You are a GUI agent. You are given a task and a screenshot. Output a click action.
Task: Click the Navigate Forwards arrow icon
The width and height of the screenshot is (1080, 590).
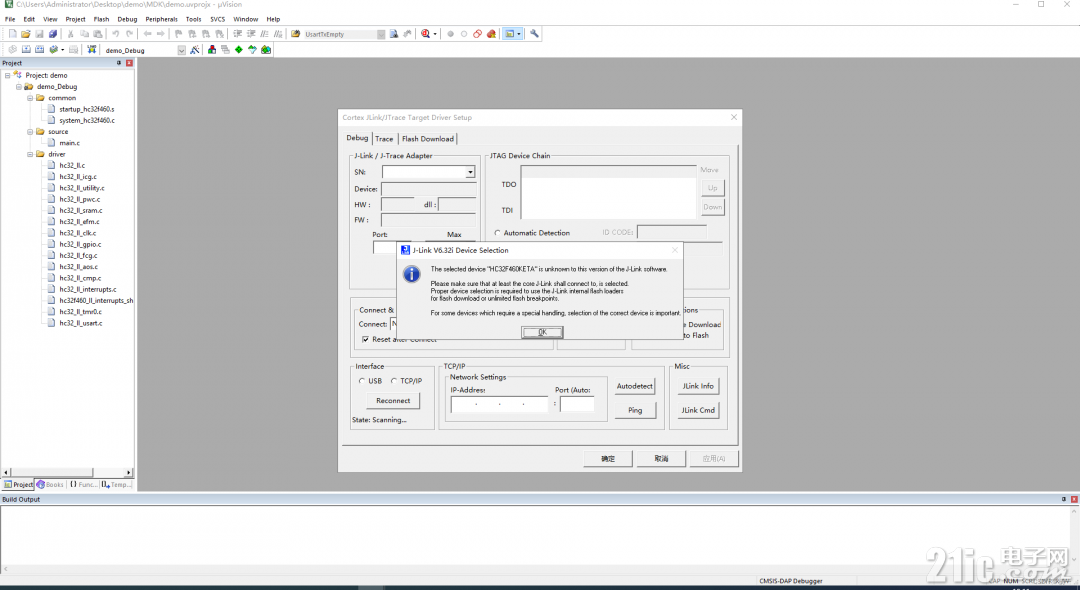point(160,34)
